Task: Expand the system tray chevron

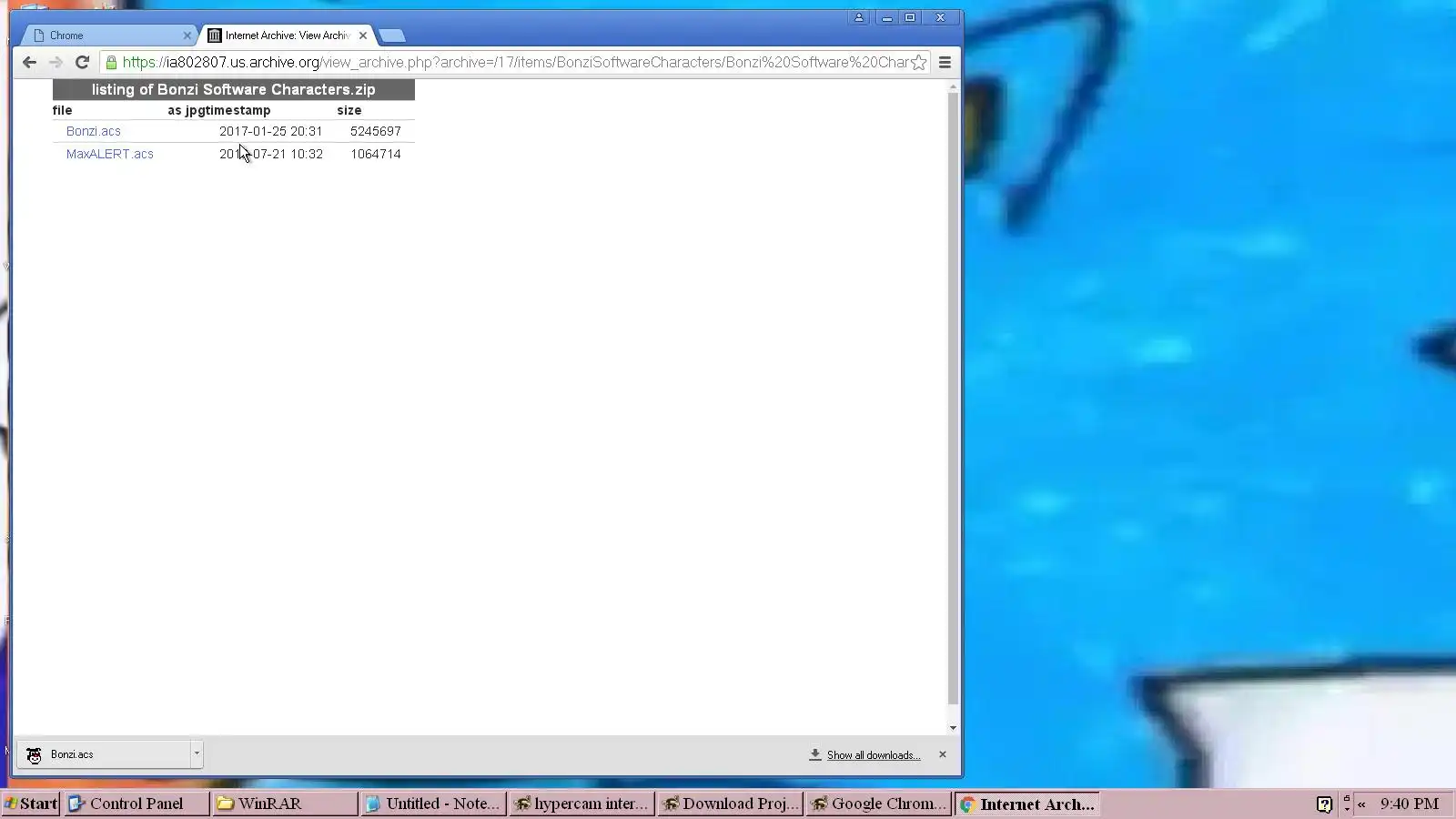Action: pos(1361,804)
